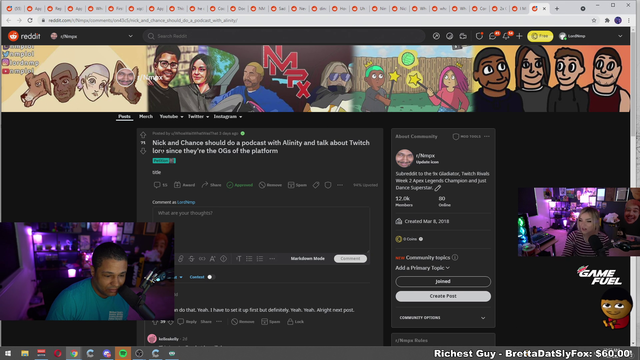Viewport: 640px width, 360px height.
Task: Open Opera browser from the taskbar
Action: (x=58, y=353)
